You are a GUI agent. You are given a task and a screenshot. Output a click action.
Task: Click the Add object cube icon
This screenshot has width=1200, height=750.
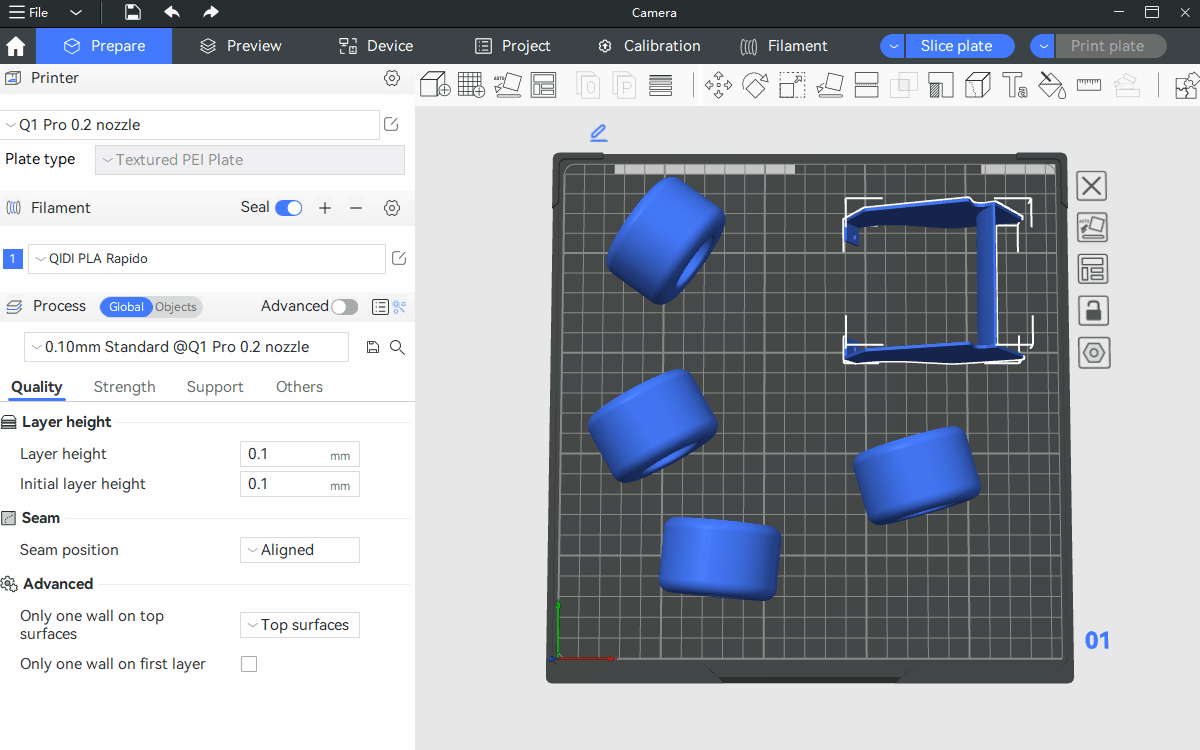click(434, 85)
